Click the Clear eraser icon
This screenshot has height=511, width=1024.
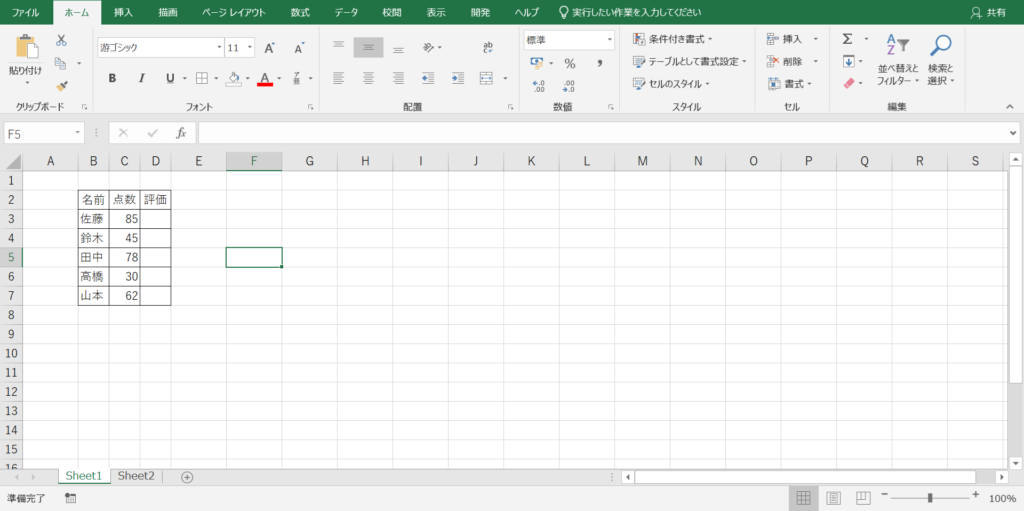pos(849,83)
